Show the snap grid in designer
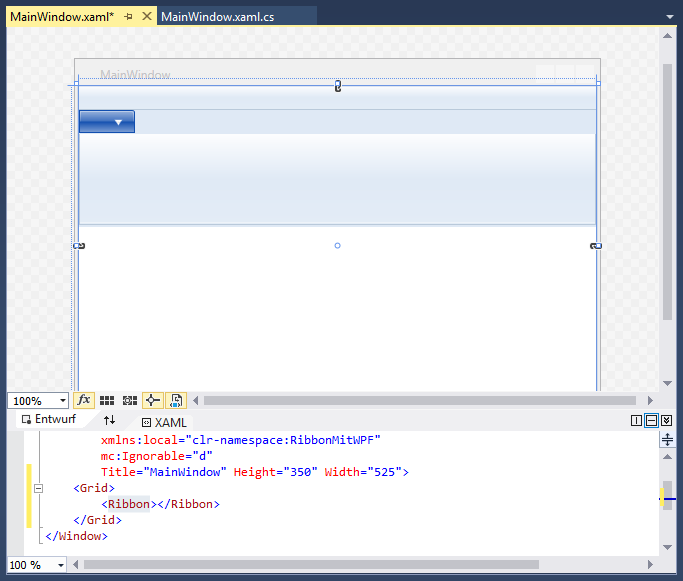The height and width of the screenshot is (581, 683). (107, 400)
